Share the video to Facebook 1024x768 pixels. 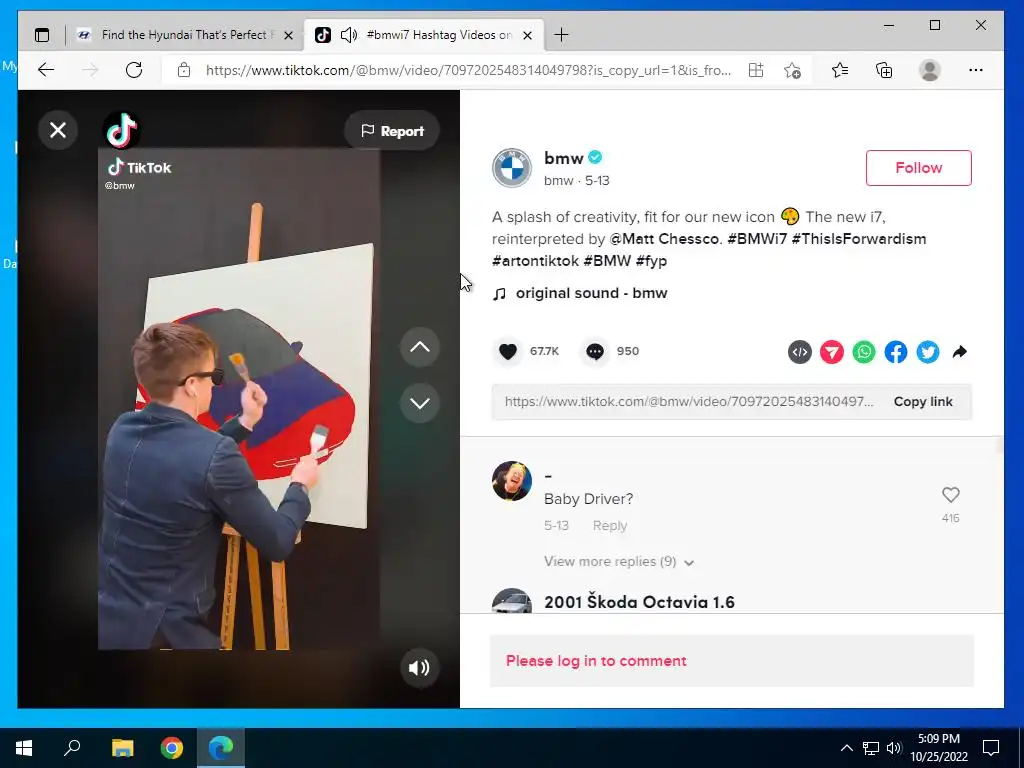pyautogui.click(x=895, y=353)
